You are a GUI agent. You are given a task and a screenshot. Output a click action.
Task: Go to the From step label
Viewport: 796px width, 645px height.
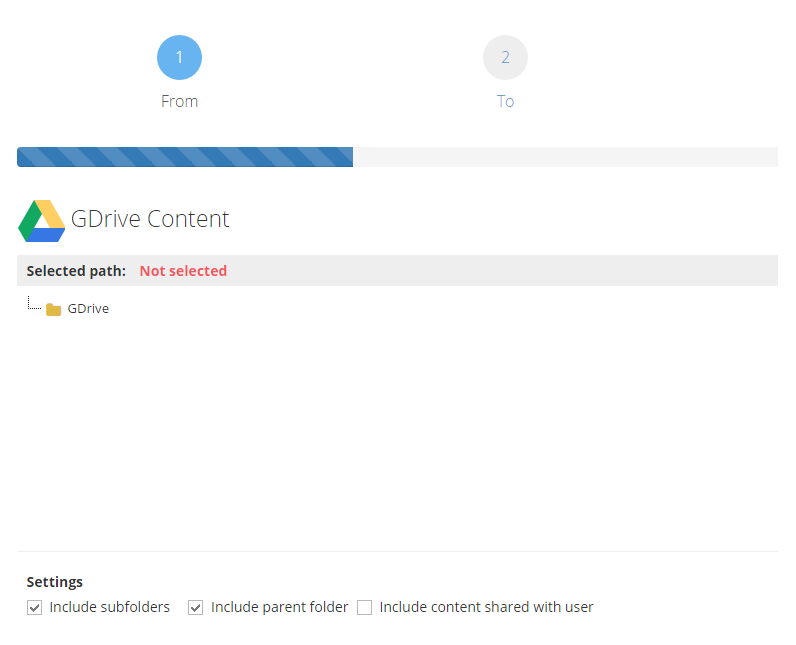(179, 101)
